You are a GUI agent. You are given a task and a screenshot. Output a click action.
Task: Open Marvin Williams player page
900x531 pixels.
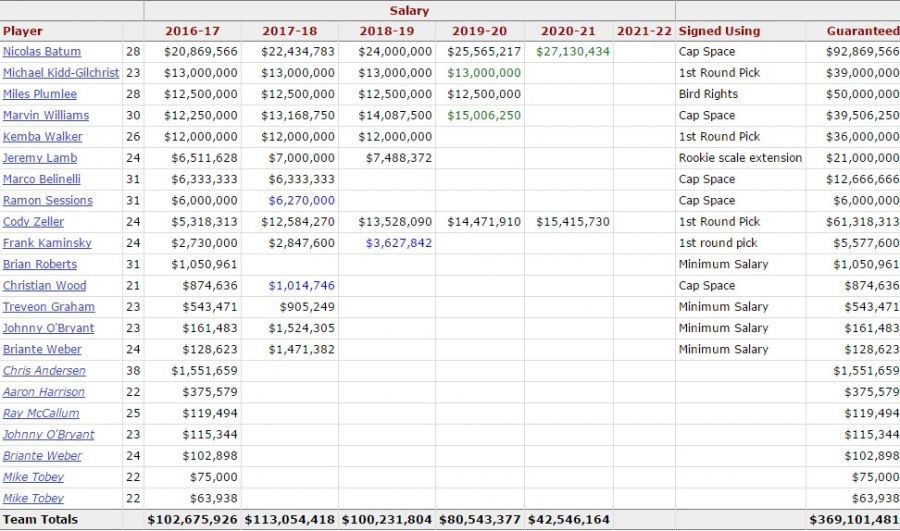coord(46,115)
